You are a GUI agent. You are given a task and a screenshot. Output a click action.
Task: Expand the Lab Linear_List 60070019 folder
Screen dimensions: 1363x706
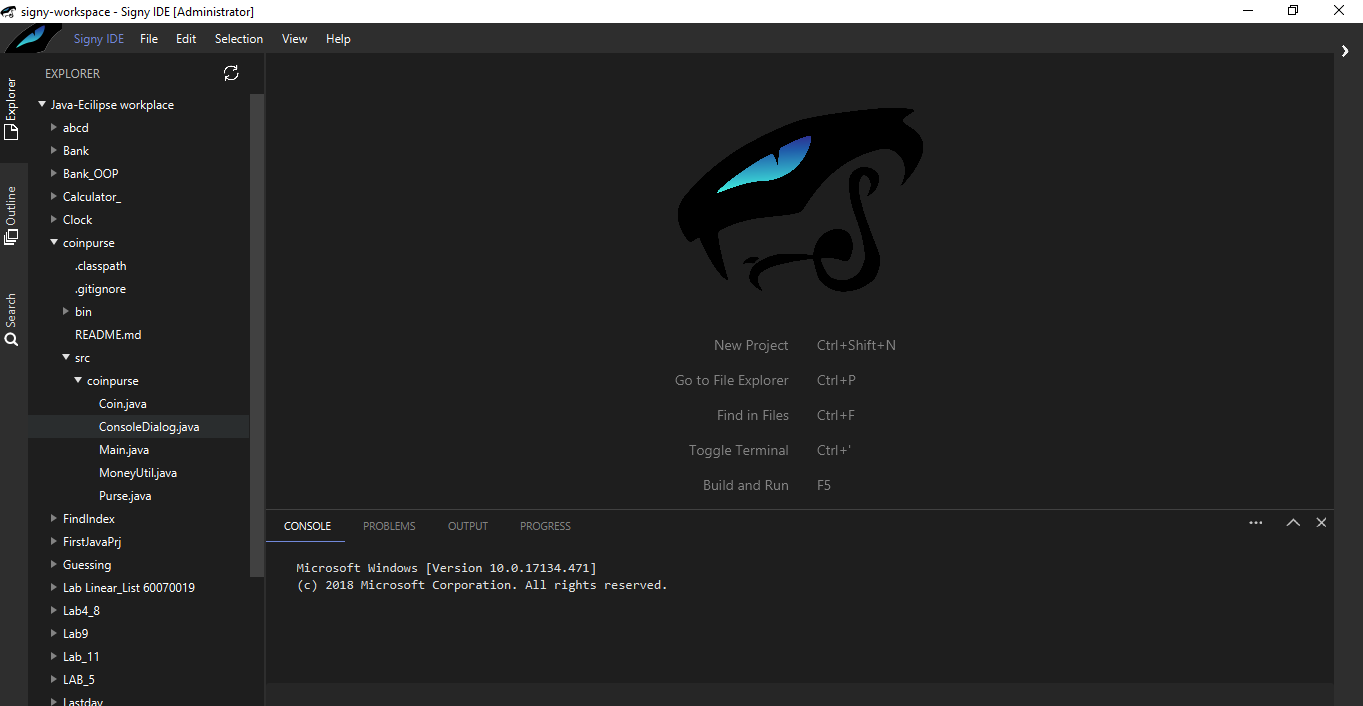point(54,587)
